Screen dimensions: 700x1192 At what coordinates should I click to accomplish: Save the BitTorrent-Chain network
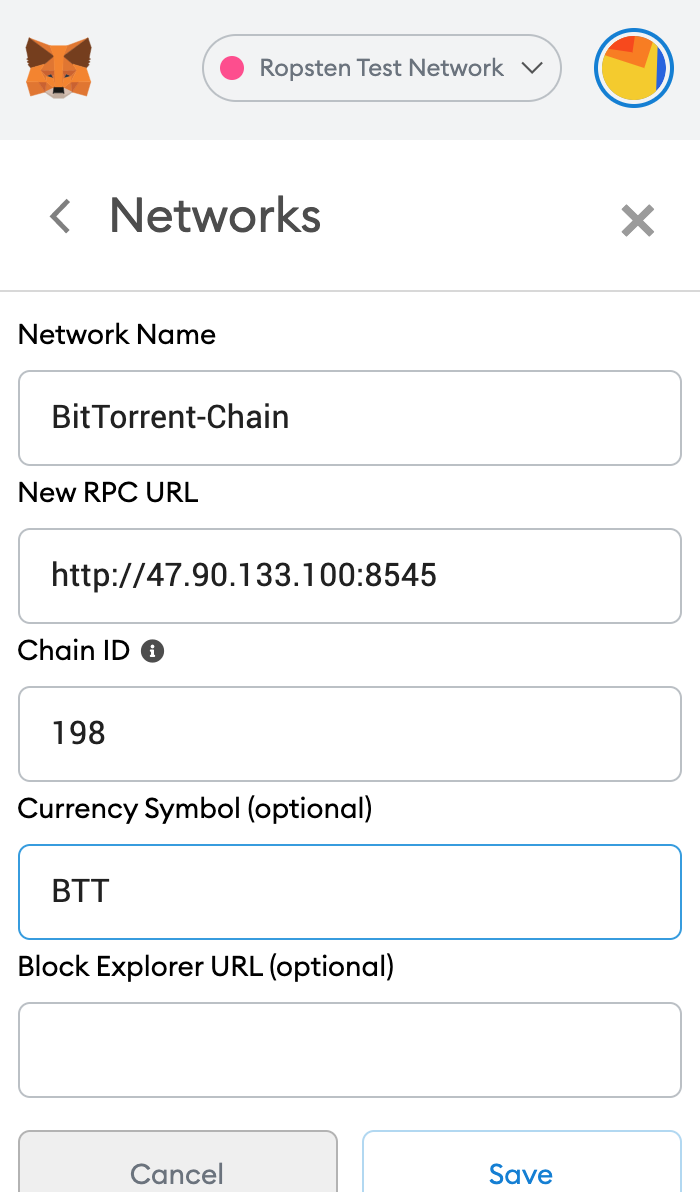[521, 1162]
